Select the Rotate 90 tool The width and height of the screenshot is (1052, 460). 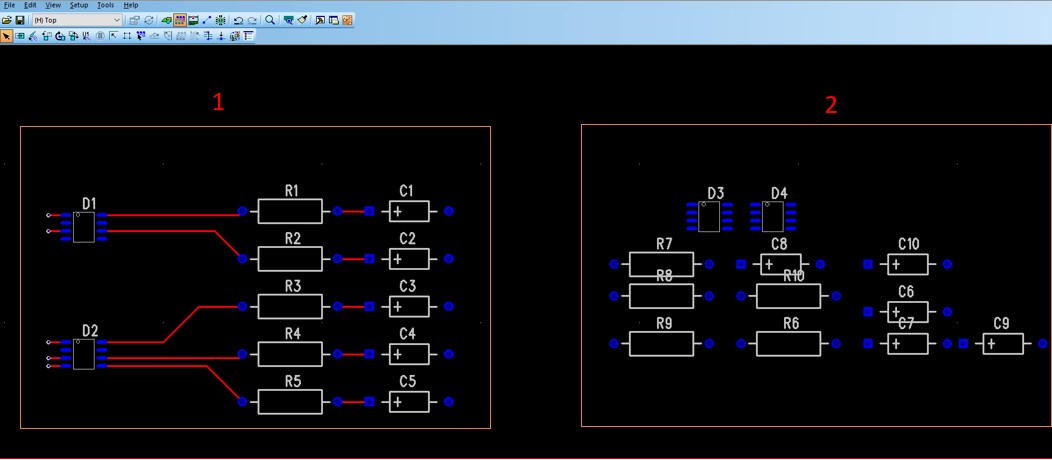(x=46, y=36)
